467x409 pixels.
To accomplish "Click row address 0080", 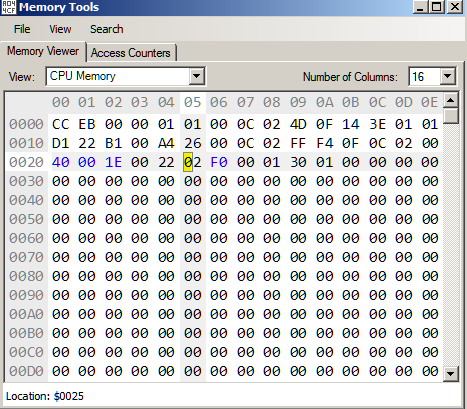I will point(26,276).
